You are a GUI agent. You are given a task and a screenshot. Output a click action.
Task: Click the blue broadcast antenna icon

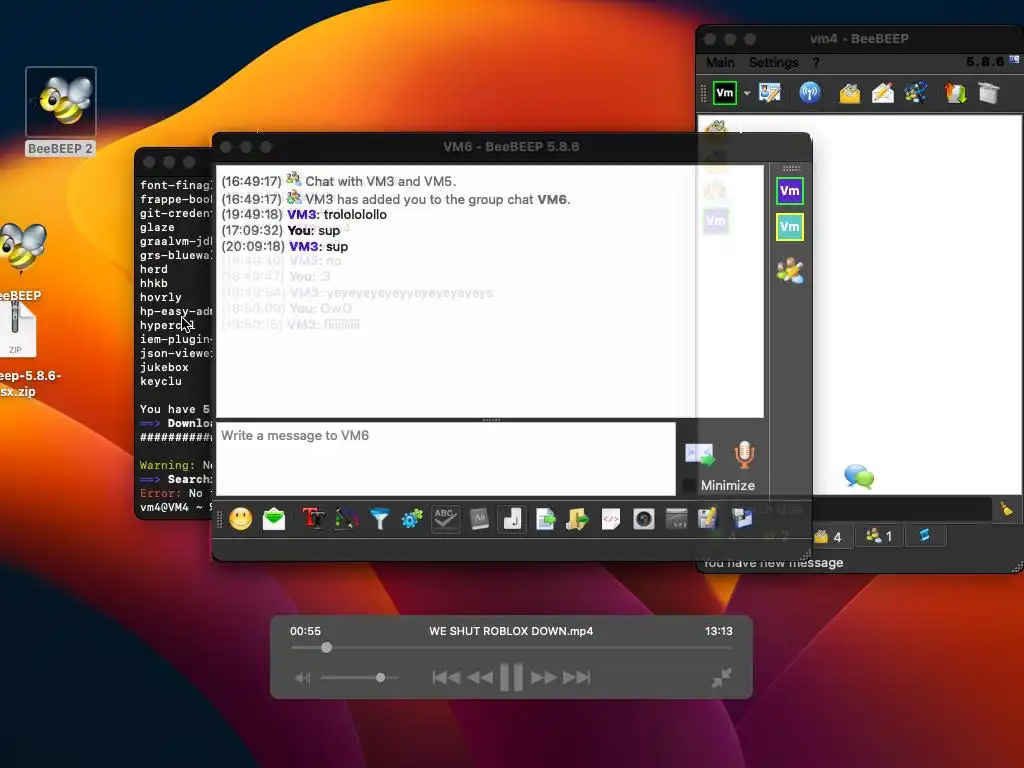(x=810, y=93)
